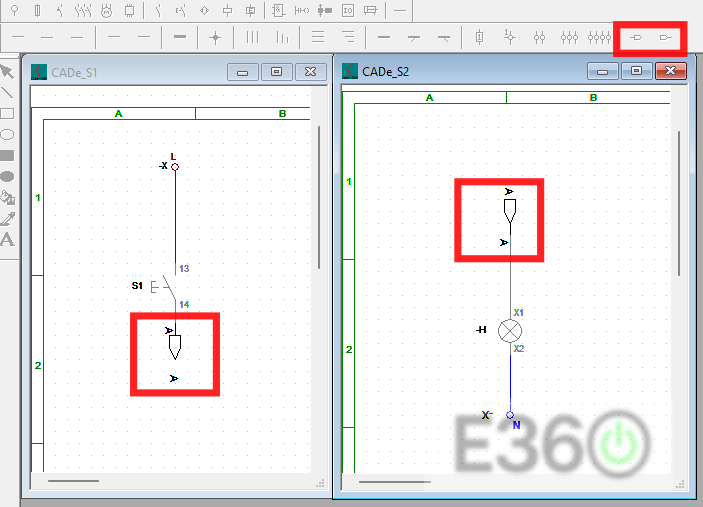Choose the filled rectangle drawing tool
The height and width of the screenshot is (507, 703).
coord(7,156)
